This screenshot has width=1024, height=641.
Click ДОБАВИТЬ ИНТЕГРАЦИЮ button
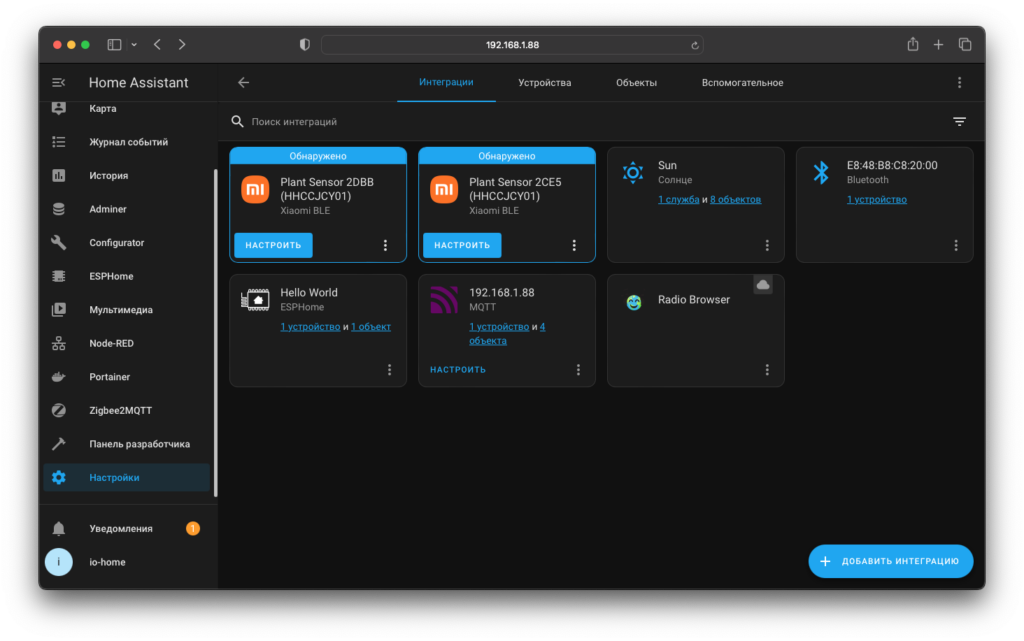891,561
